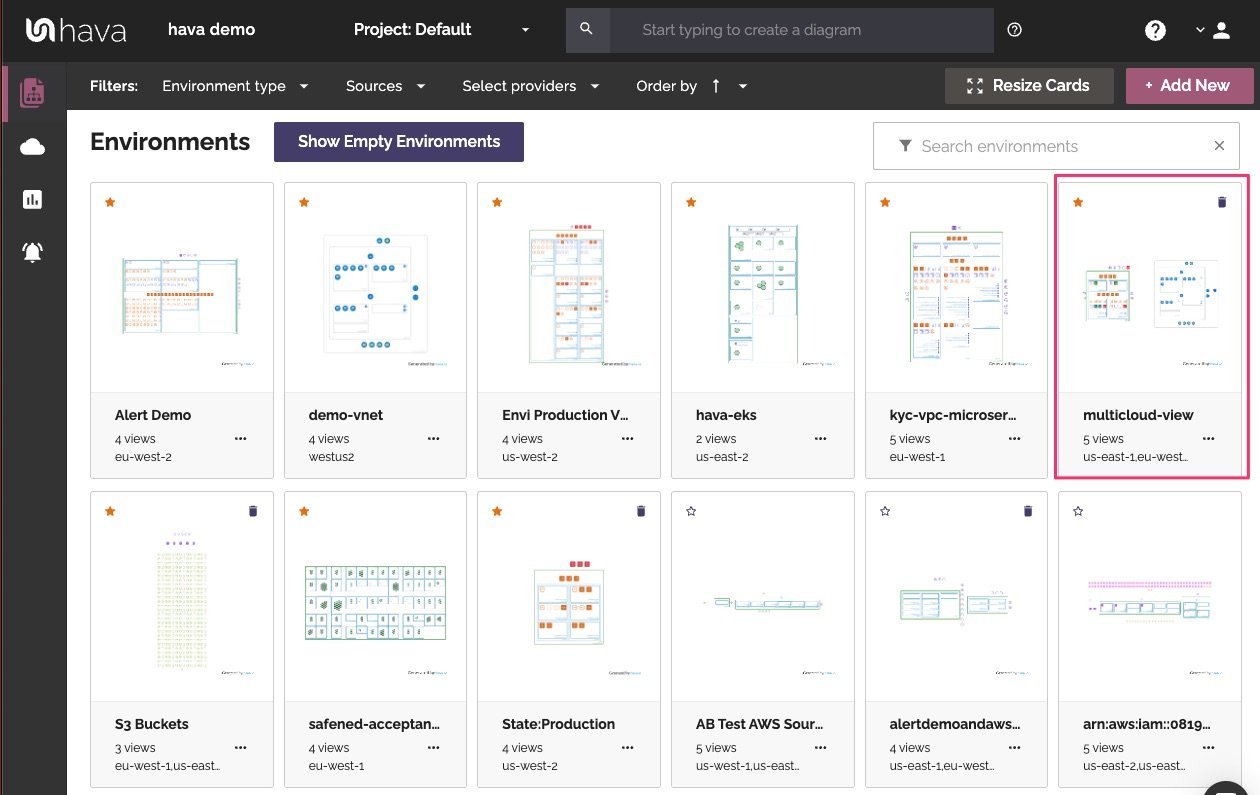Select the cloud sources icon in left sidebar

tap(32, 146)
